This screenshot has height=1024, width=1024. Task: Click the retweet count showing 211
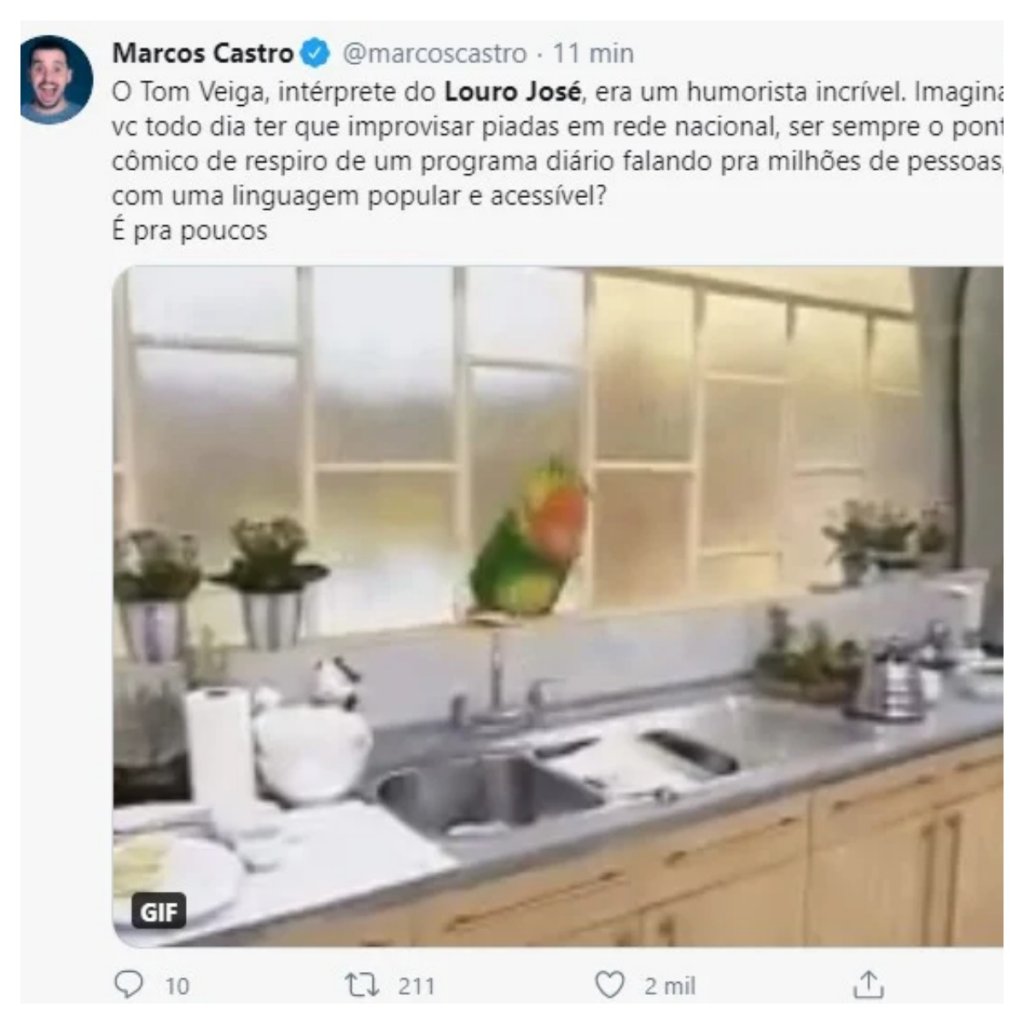click(x=416, y=985)
